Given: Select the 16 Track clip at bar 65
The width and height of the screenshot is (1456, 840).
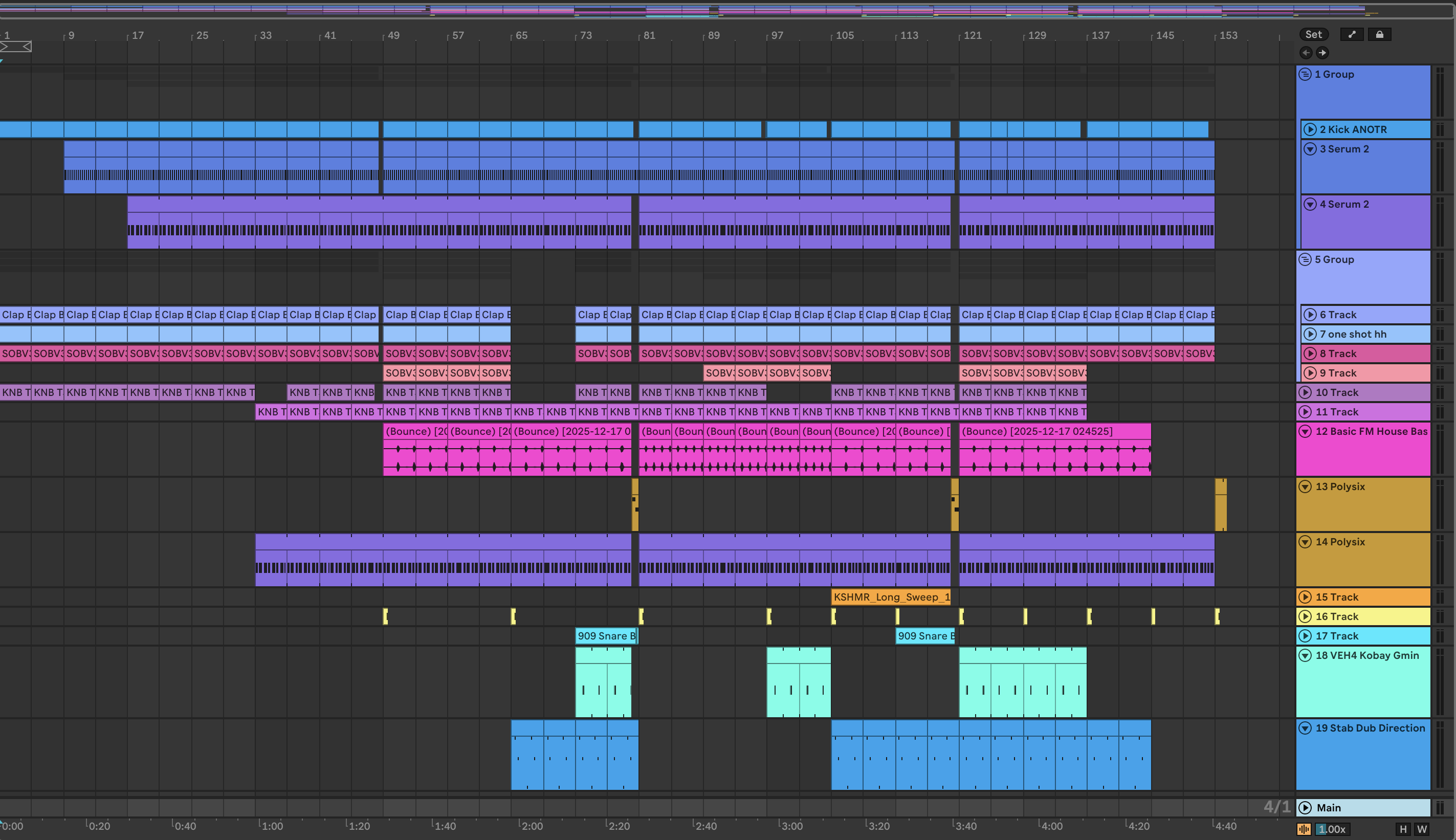Looking at the screenshot, I should coord(514,617).
